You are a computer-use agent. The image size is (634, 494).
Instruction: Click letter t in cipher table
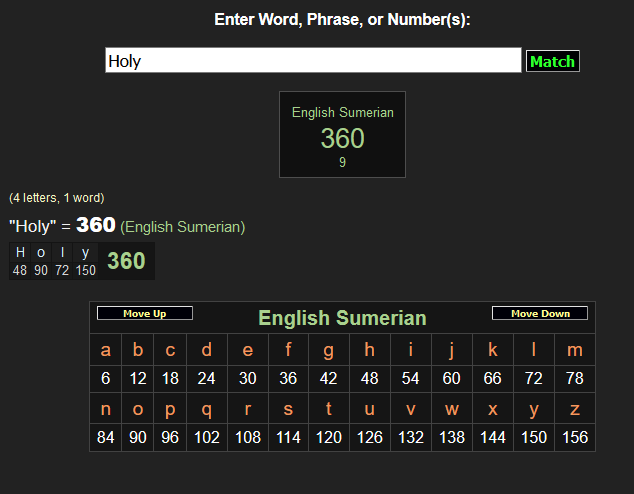click(329, 409)
